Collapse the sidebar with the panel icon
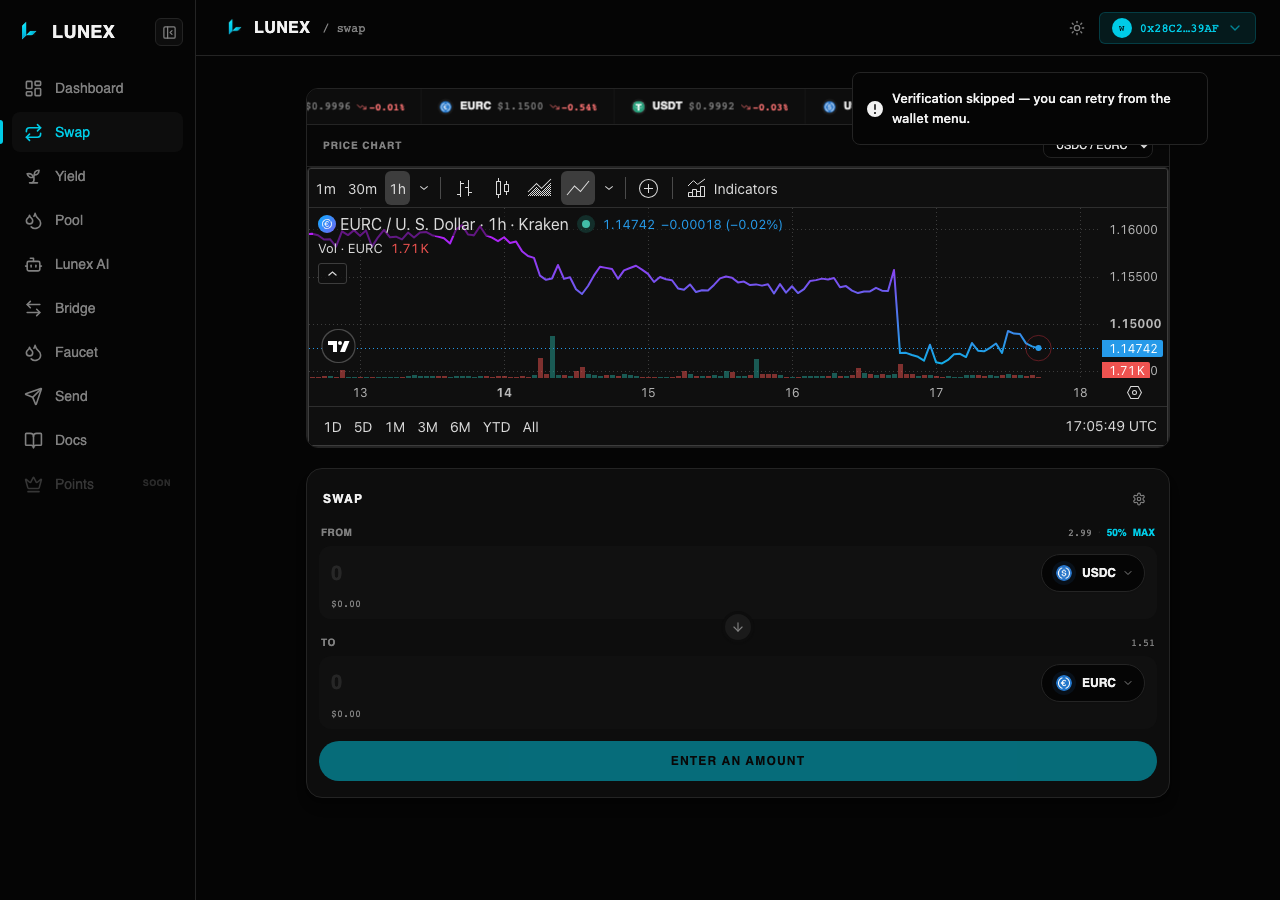 click(169, 32)
